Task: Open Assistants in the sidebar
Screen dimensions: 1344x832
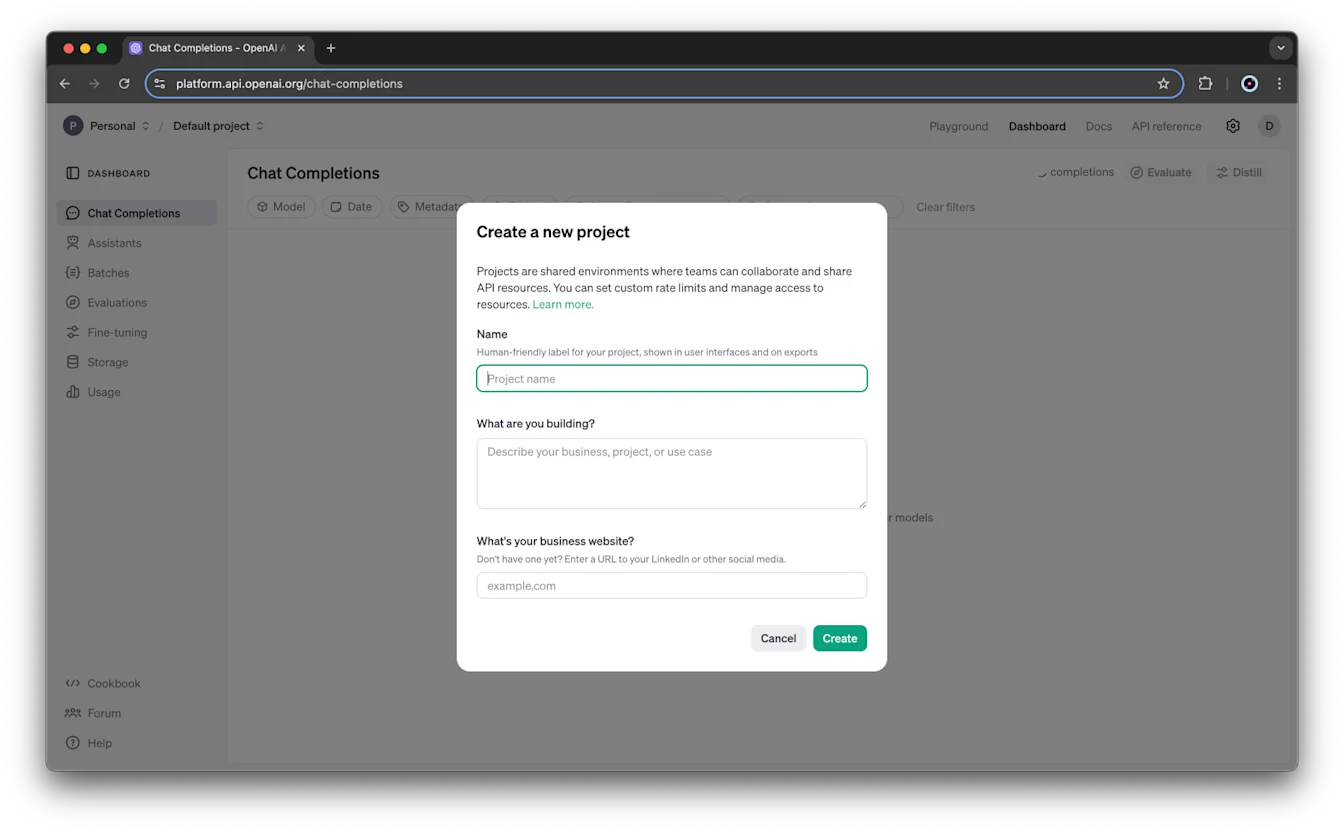Action: click(x=137, y=243)
